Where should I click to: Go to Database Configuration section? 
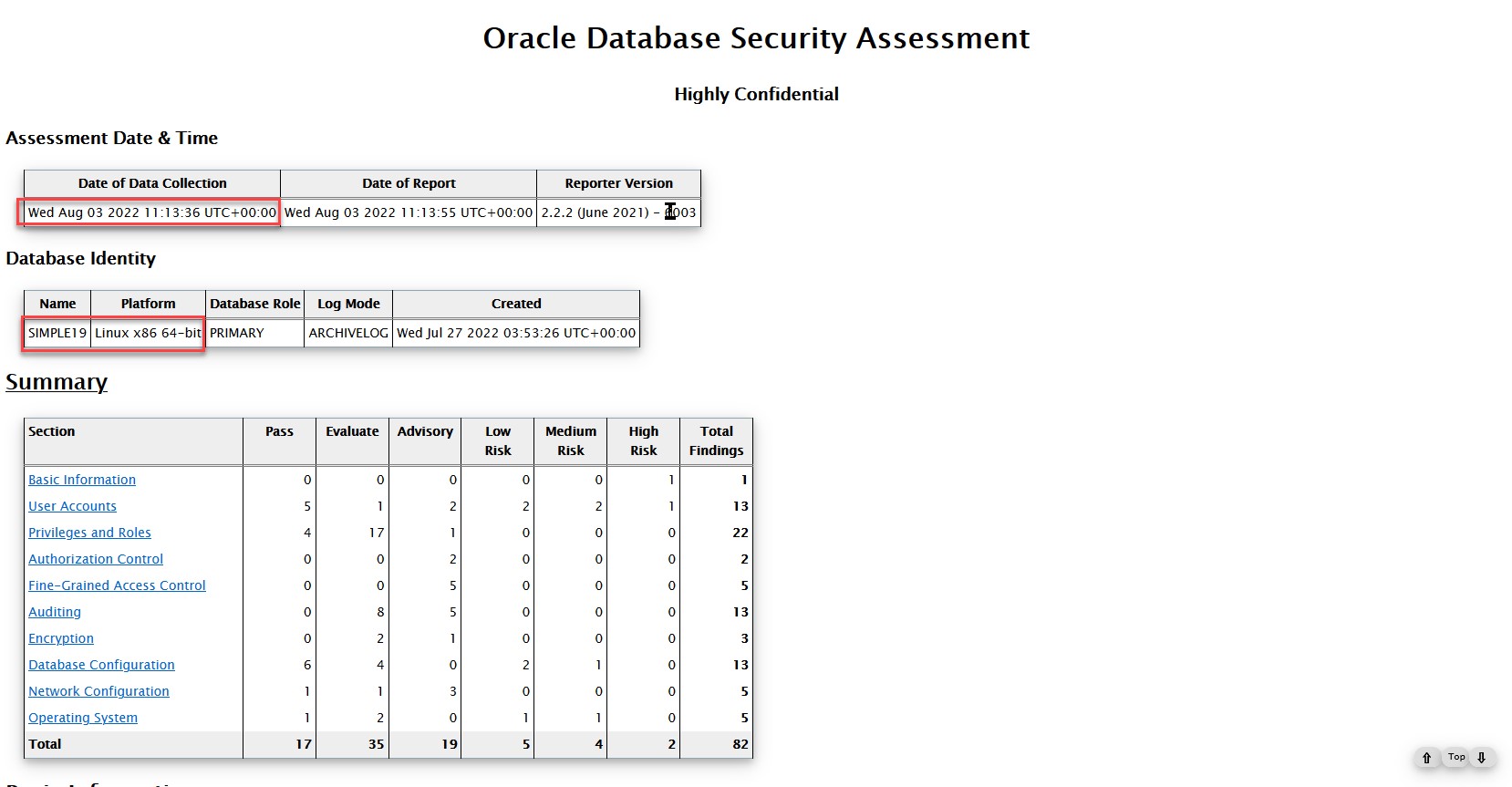pyautogui.click(x=101, y=665)
